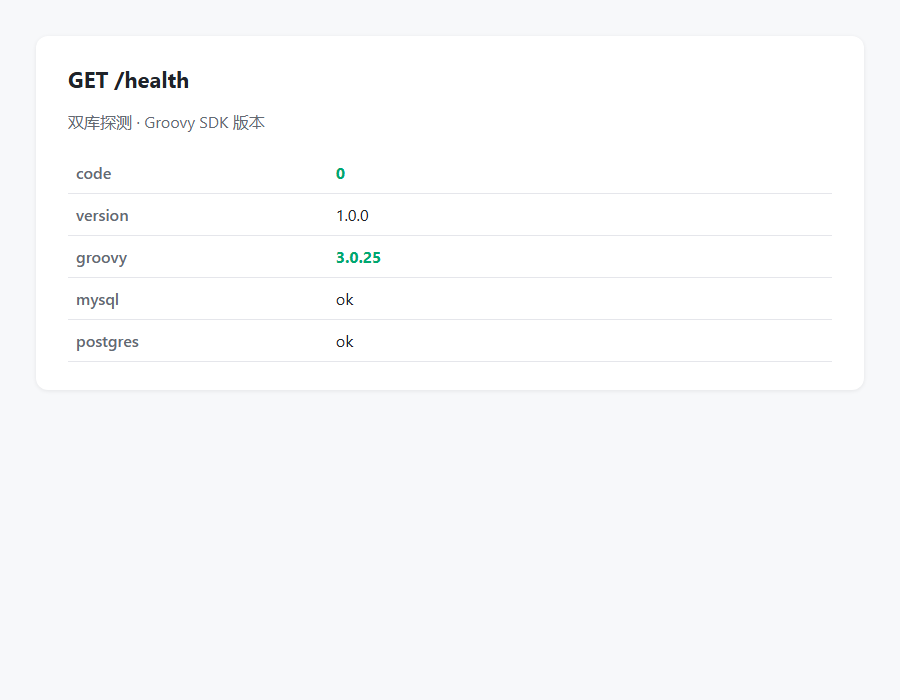Select the 'ok' value in the postgres row

344,341
